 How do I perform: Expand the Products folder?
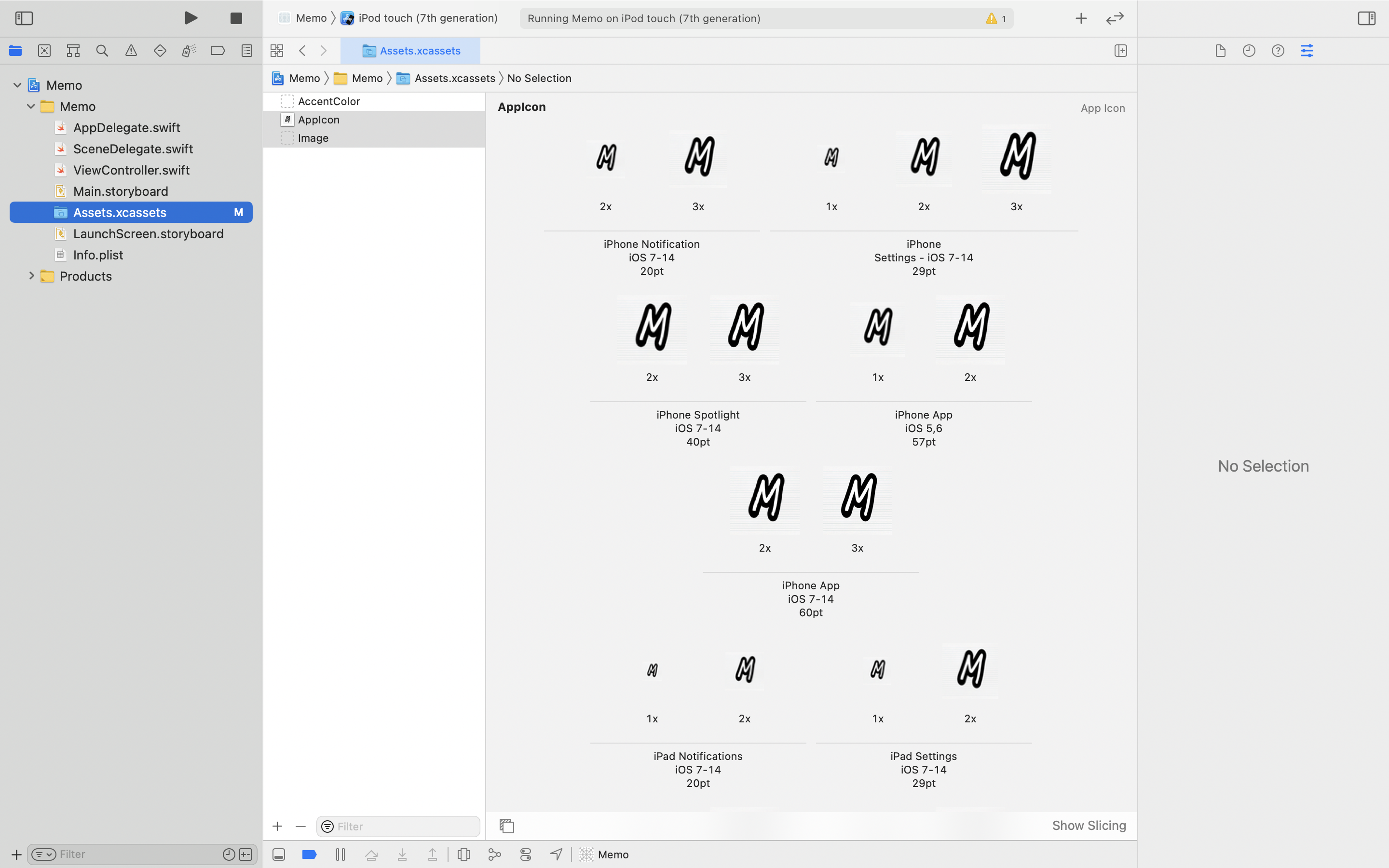click(31, 276)
